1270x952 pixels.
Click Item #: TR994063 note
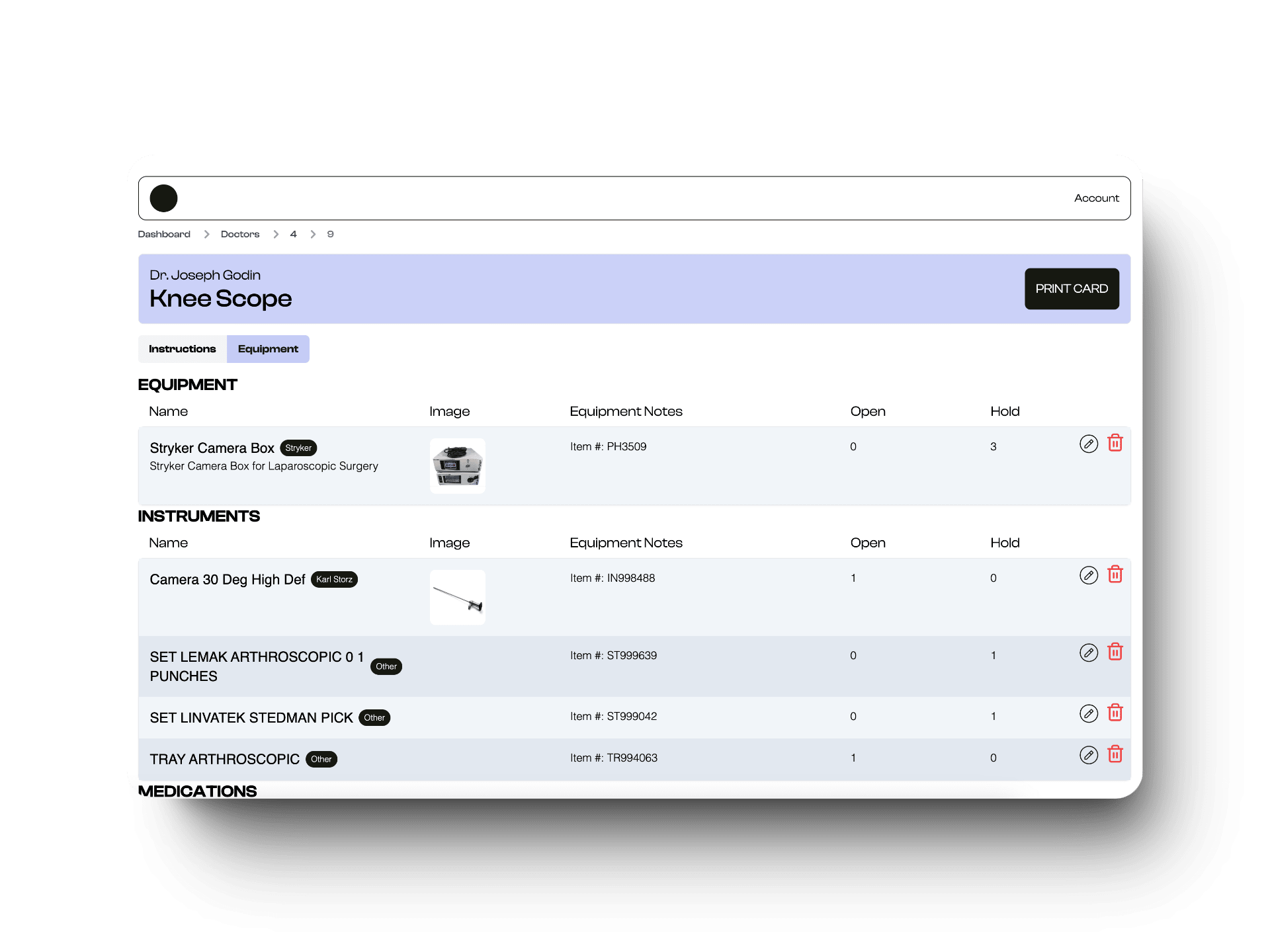[x=614, y=758]
